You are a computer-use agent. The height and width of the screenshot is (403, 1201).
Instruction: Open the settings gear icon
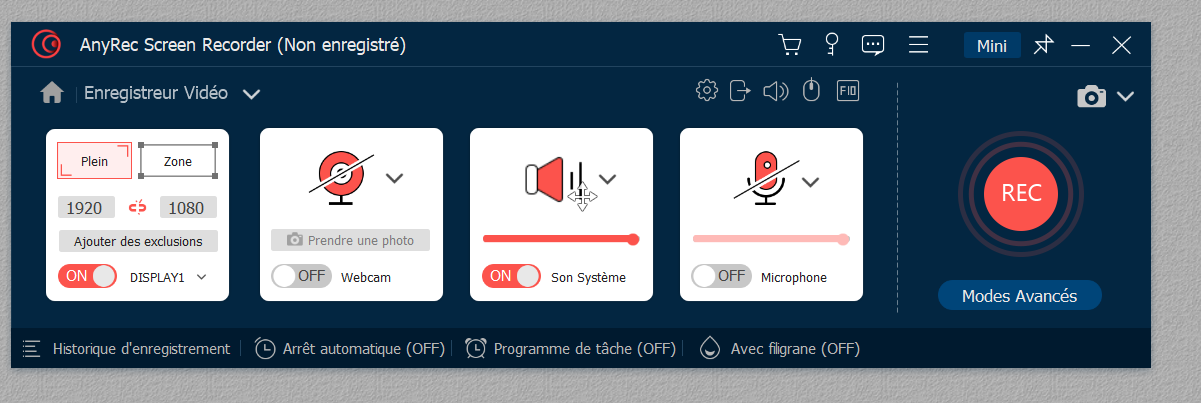(707, 91)
